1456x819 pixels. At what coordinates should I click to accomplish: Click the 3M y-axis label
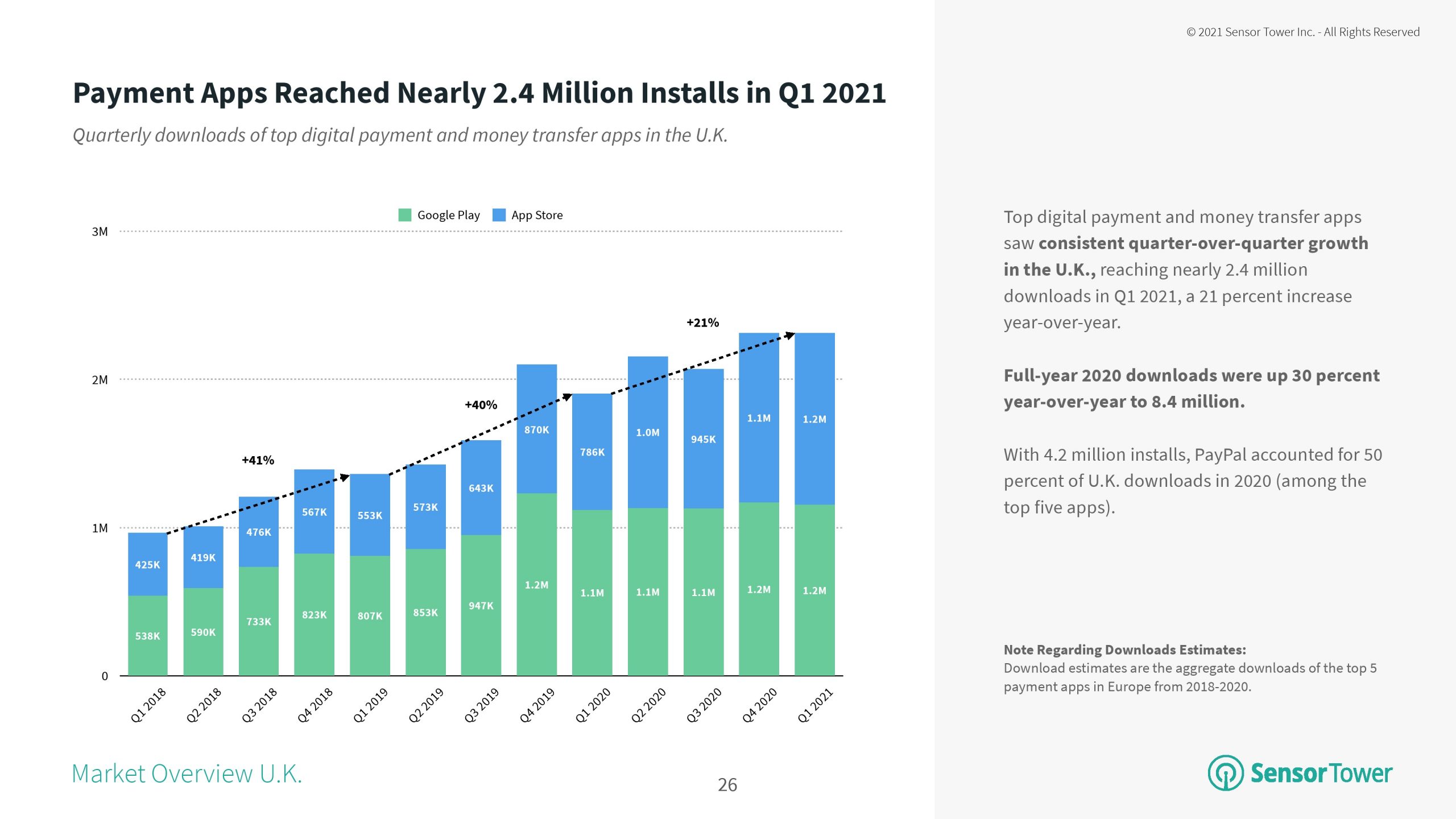click(x=100, y=231)
